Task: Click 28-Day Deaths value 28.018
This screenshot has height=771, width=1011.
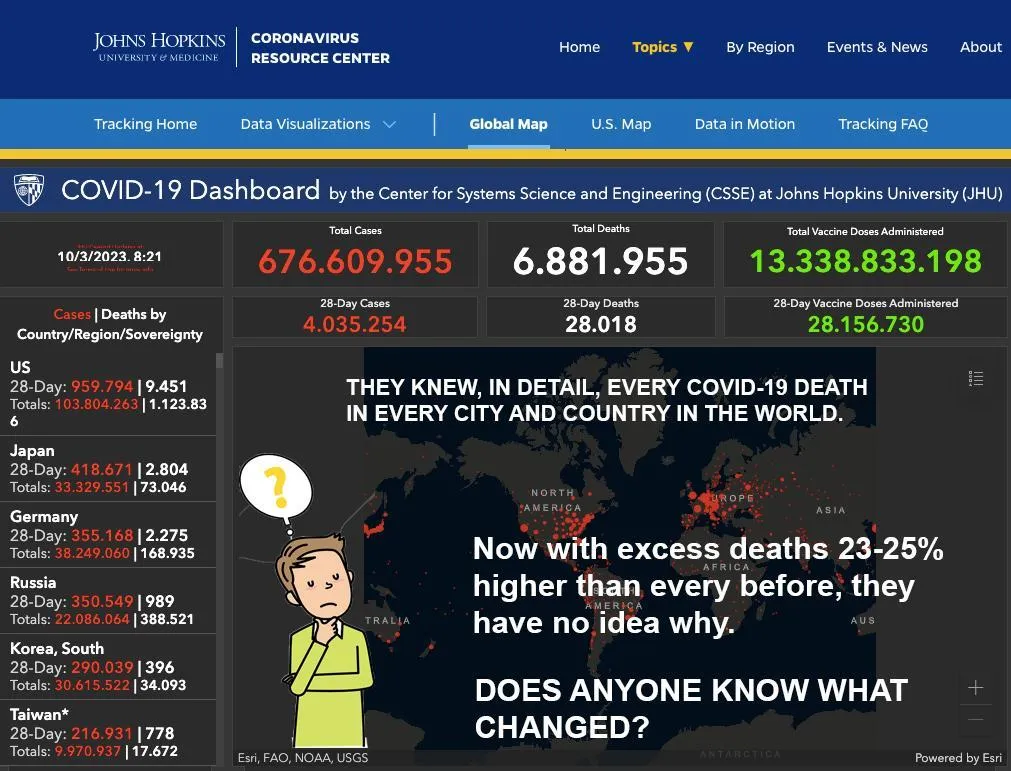Action: 600,324
